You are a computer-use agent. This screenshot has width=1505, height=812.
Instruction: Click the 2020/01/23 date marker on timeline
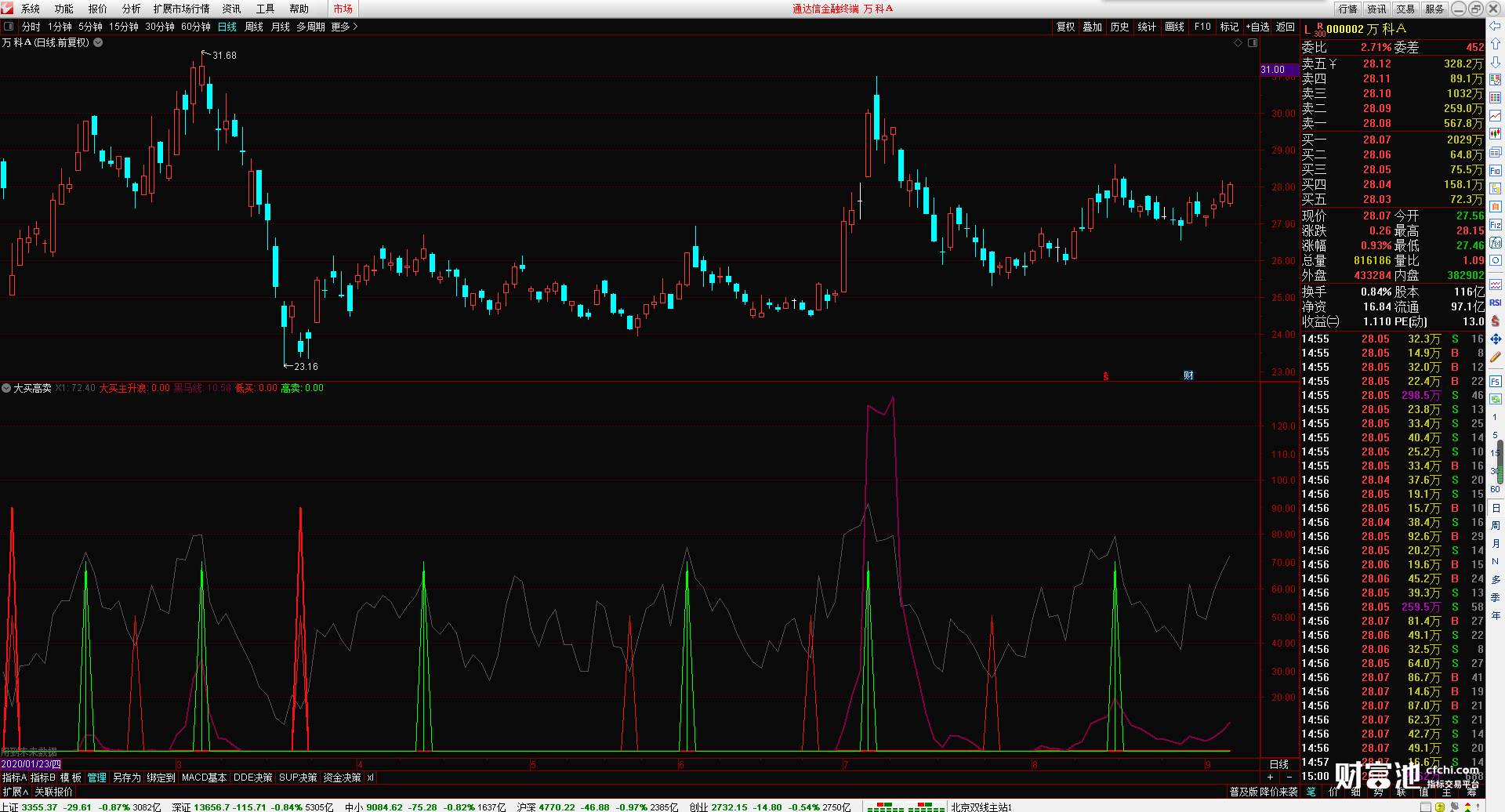pos(31,764)
